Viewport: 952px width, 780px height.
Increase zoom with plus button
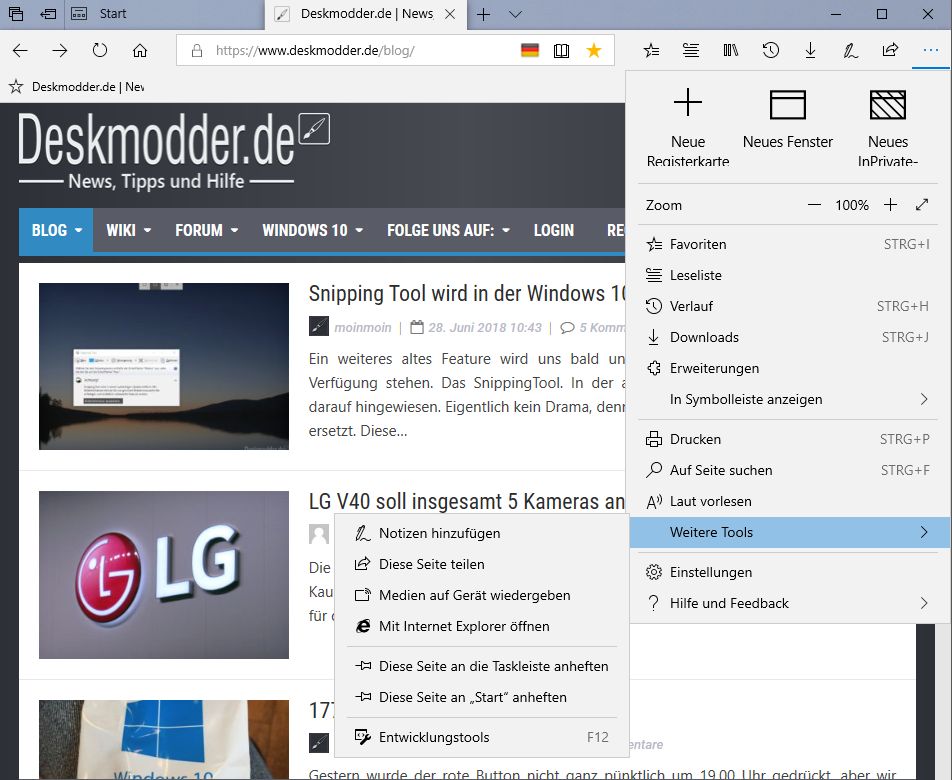point(890,205)
